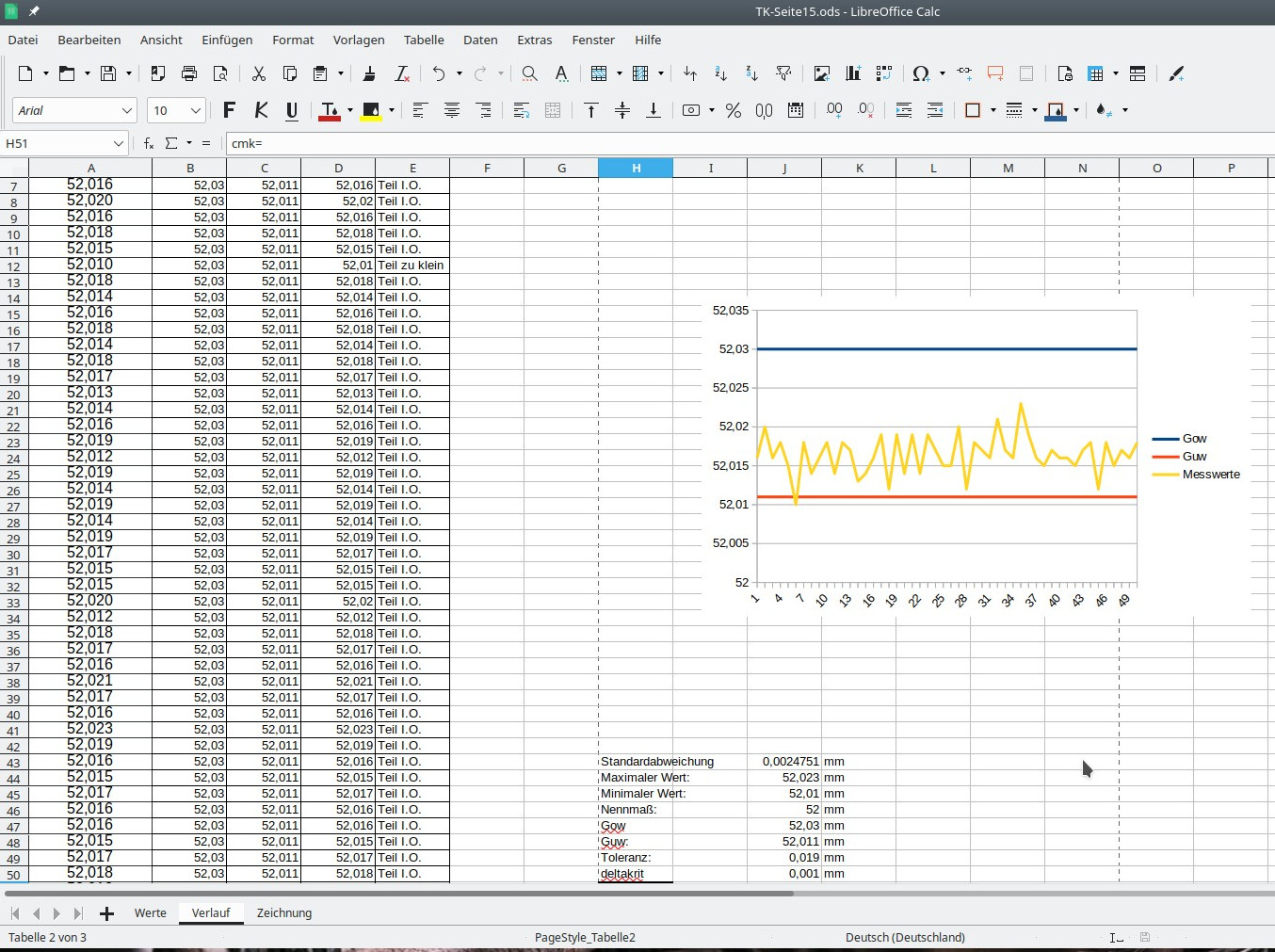
Task: Clear direct formatting
Action: [x=401, y=73]
